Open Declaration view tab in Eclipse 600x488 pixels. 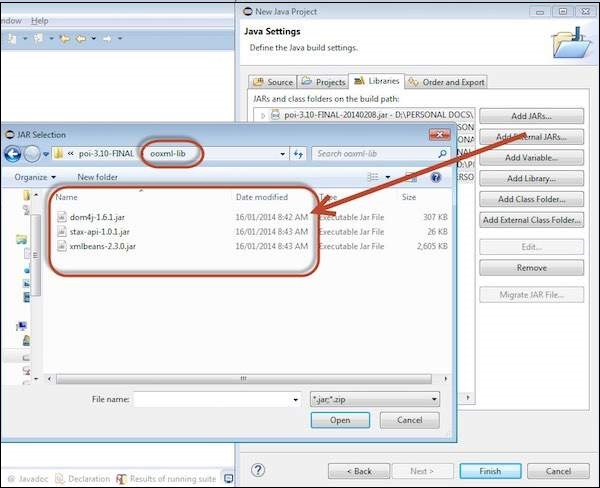click(83, 479)
